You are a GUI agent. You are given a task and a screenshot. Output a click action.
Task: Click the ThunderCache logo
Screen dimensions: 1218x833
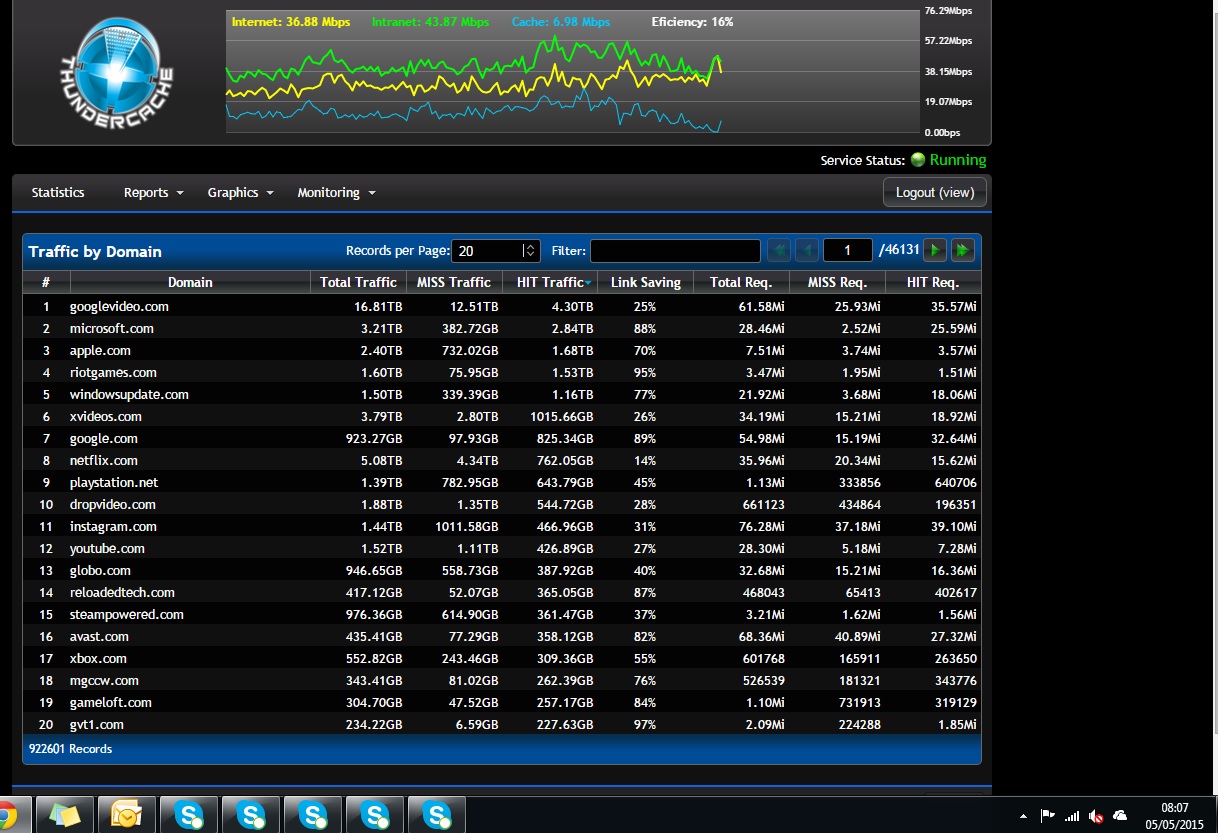116,72
